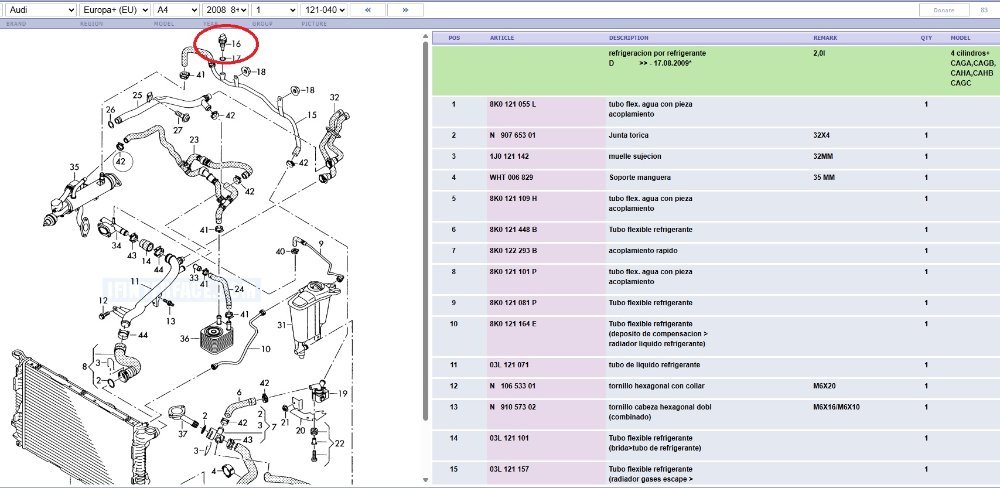The height and width of the screenshot is (488, 1000).
Task: Click callout number 25 in diagram
Action: click(x=137, y=96)
